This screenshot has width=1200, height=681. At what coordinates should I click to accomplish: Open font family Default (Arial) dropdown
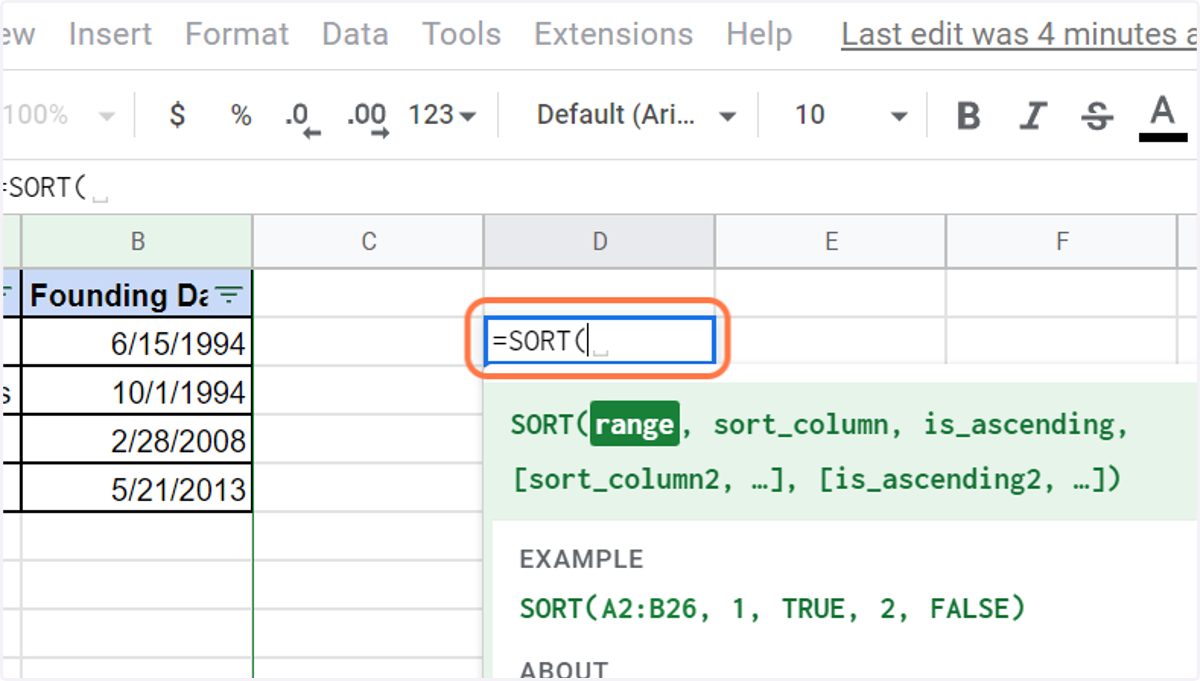[636, 115]
